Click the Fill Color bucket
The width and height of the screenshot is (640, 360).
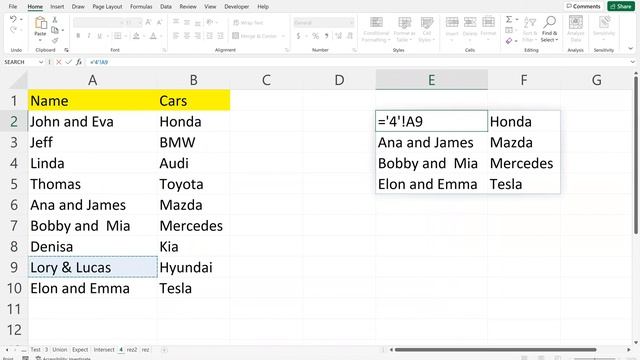(x=136, y=36)
